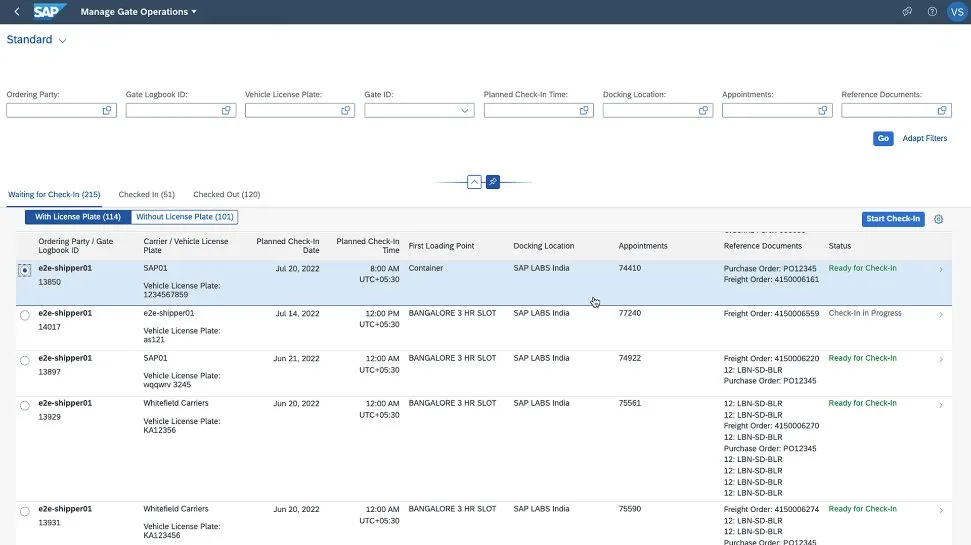The width and height of the screenshot is (971, 545).
Task: Open the help question mark icon
Action: point(932,12)
